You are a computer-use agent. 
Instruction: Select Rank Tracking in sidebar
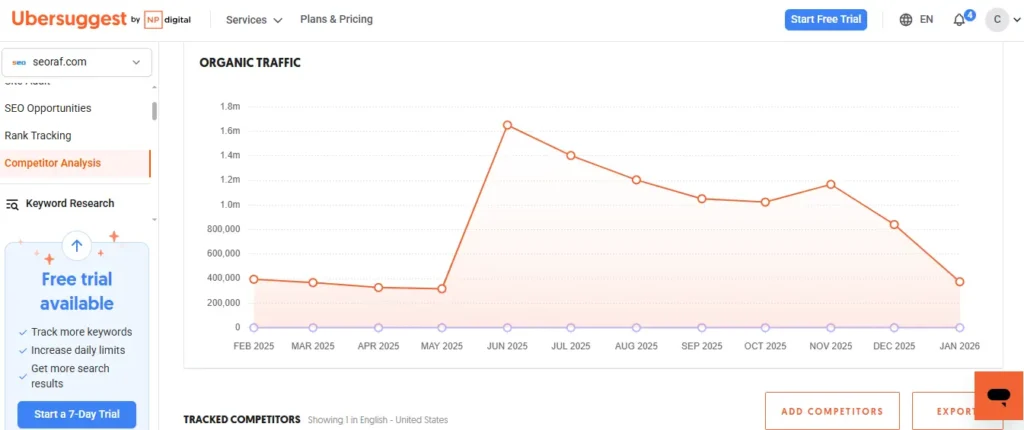(38, 136)
